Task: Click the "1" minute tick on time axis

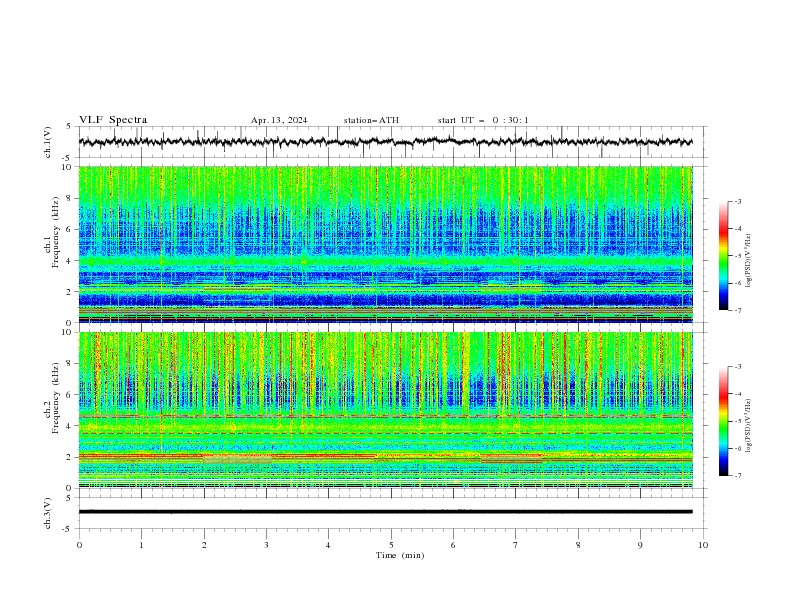Action: [x=141, y=545]
